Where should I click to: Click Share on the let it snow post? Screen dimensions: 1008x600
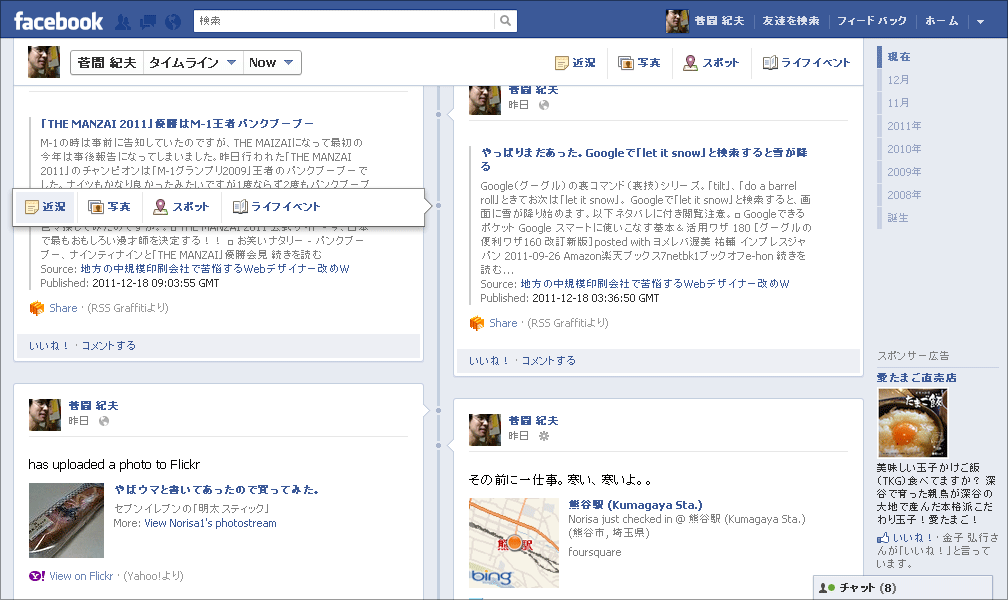click(x=503, y=323)
